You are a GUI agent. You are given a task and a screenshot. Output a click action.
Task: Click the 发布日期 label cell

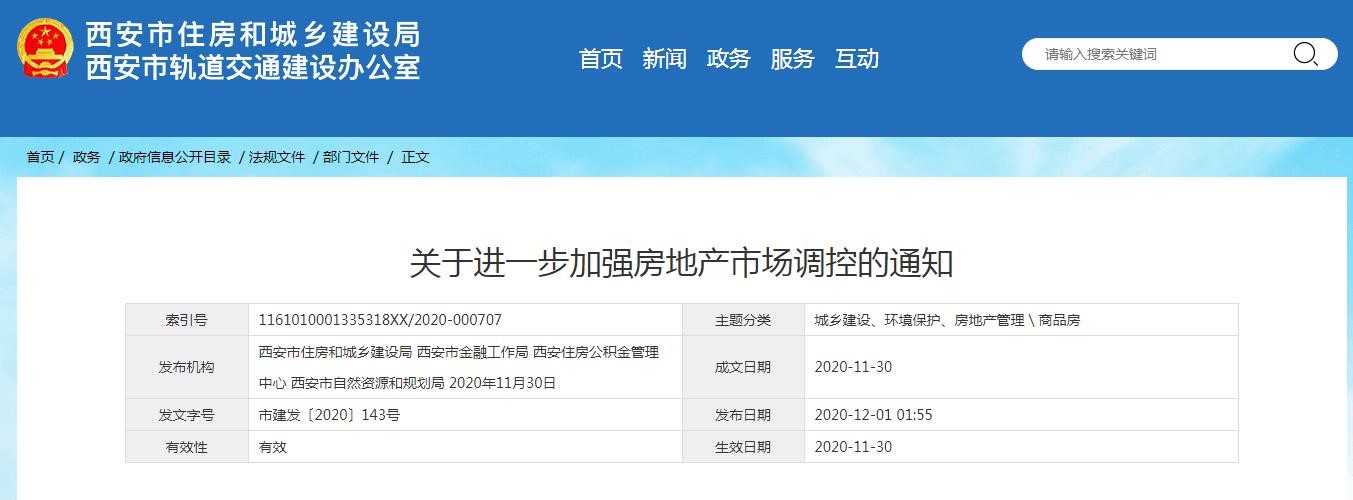(x=743, y=415)
